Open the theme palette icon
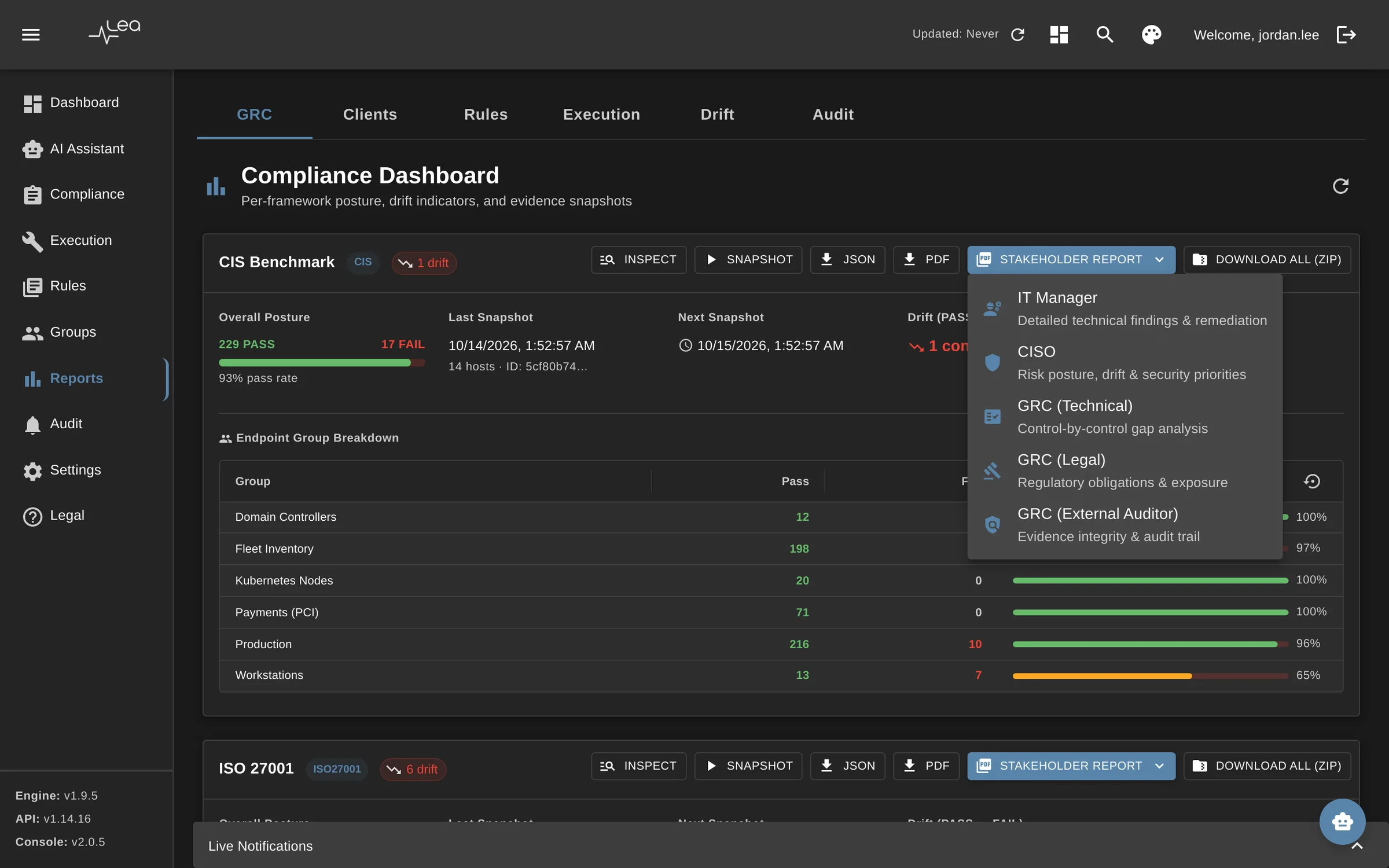The height and width of the screenshot is (868, 1389). 1151,35
